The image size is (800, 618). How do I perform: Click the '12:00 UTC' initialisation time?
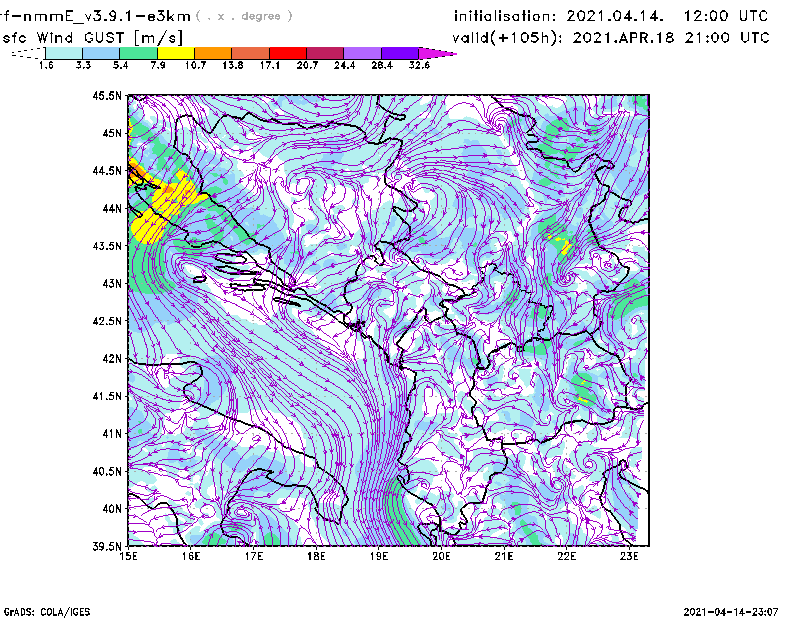tap(726, 16)
